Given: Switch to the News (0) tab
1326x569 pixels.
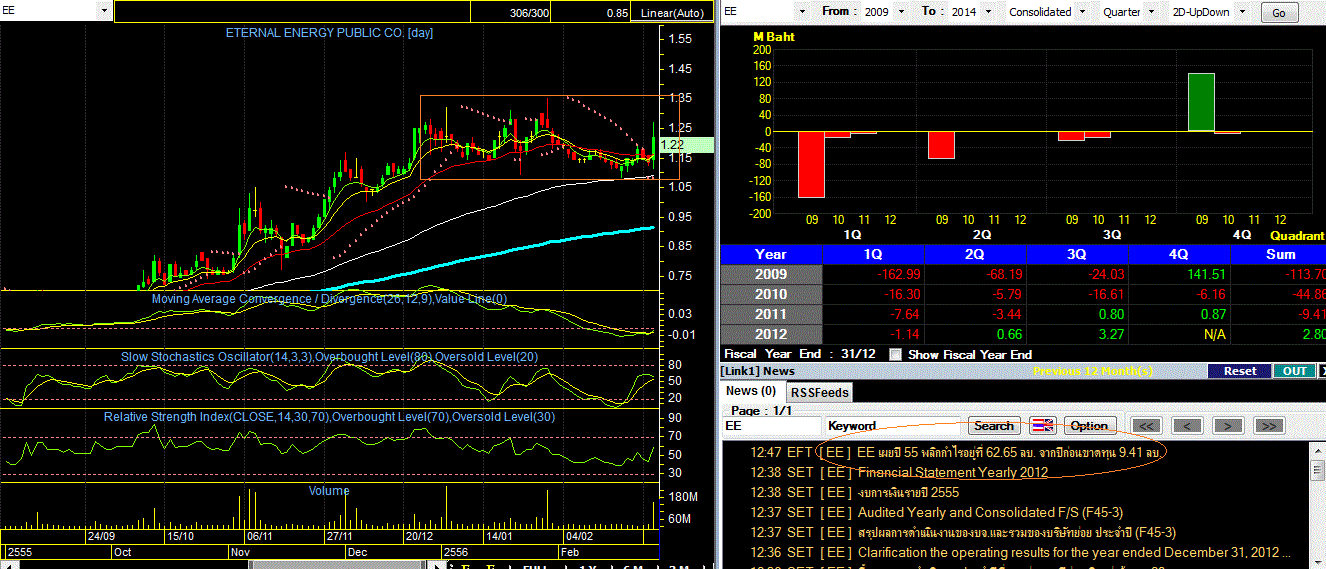Looking at the screenshot, I should [751, 391].
